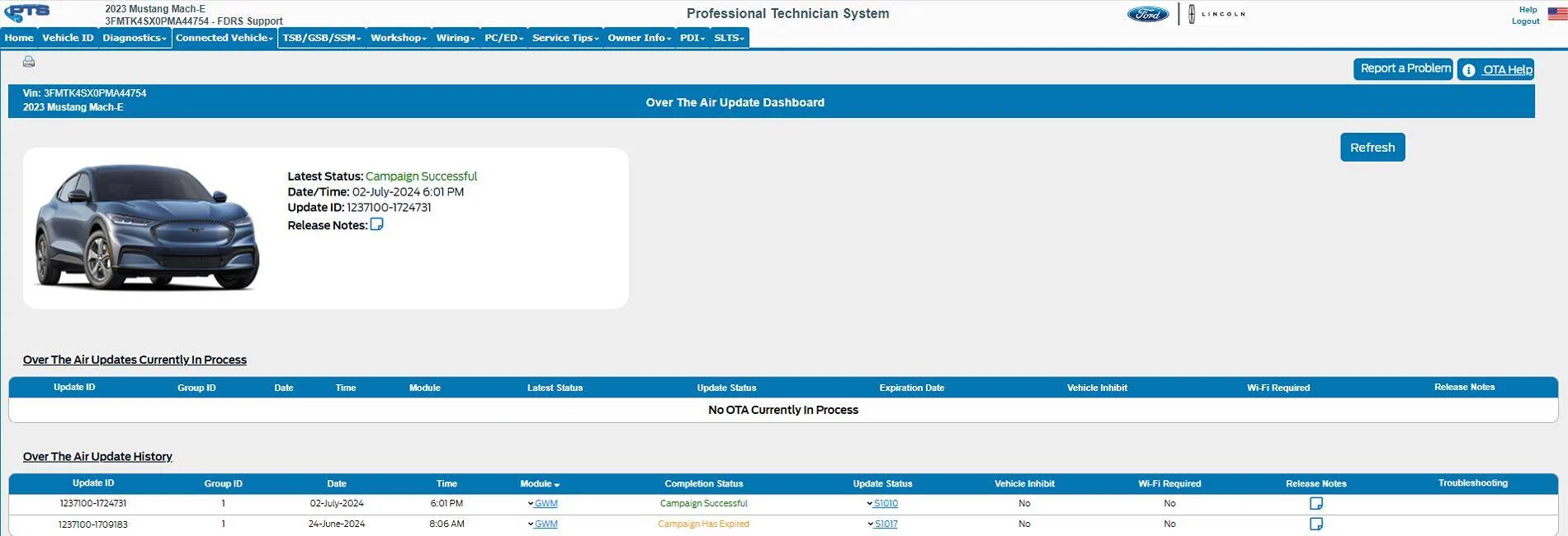
Task: Click the printer icon
Action: [x=29, y=62]
